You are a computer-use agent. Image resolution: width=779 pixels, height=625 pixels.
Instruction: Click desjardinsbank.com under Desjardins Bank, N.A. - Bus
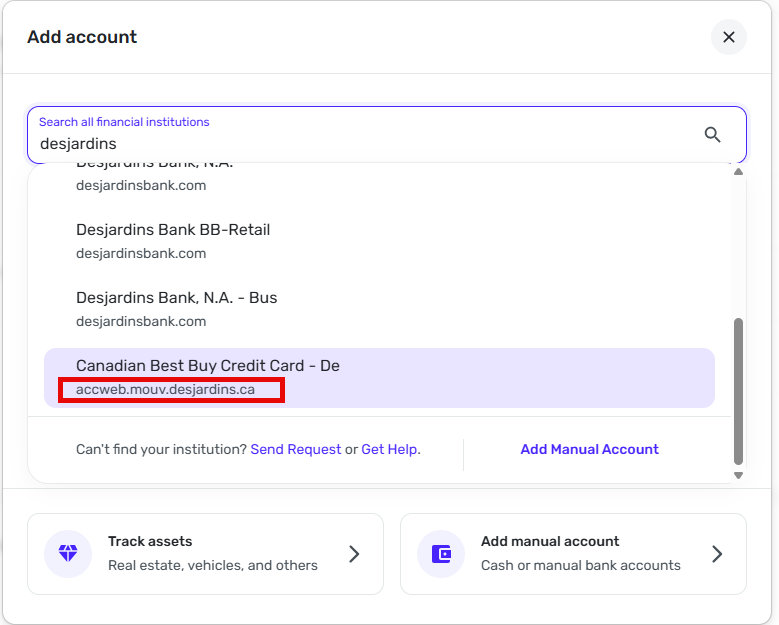pos(141,321)
